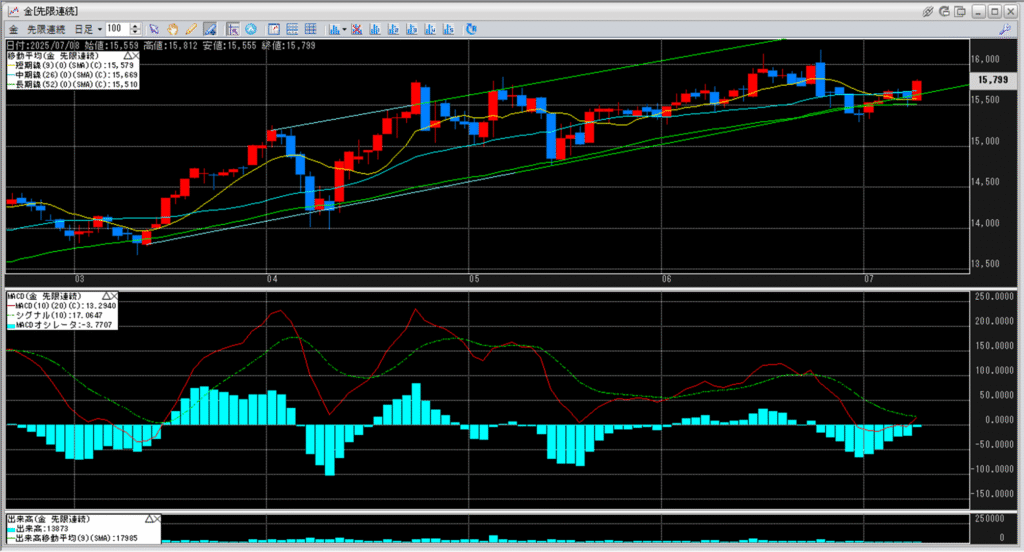Click the 16,000 price axis label
The image size is (1024, 552).
(985, 59)
